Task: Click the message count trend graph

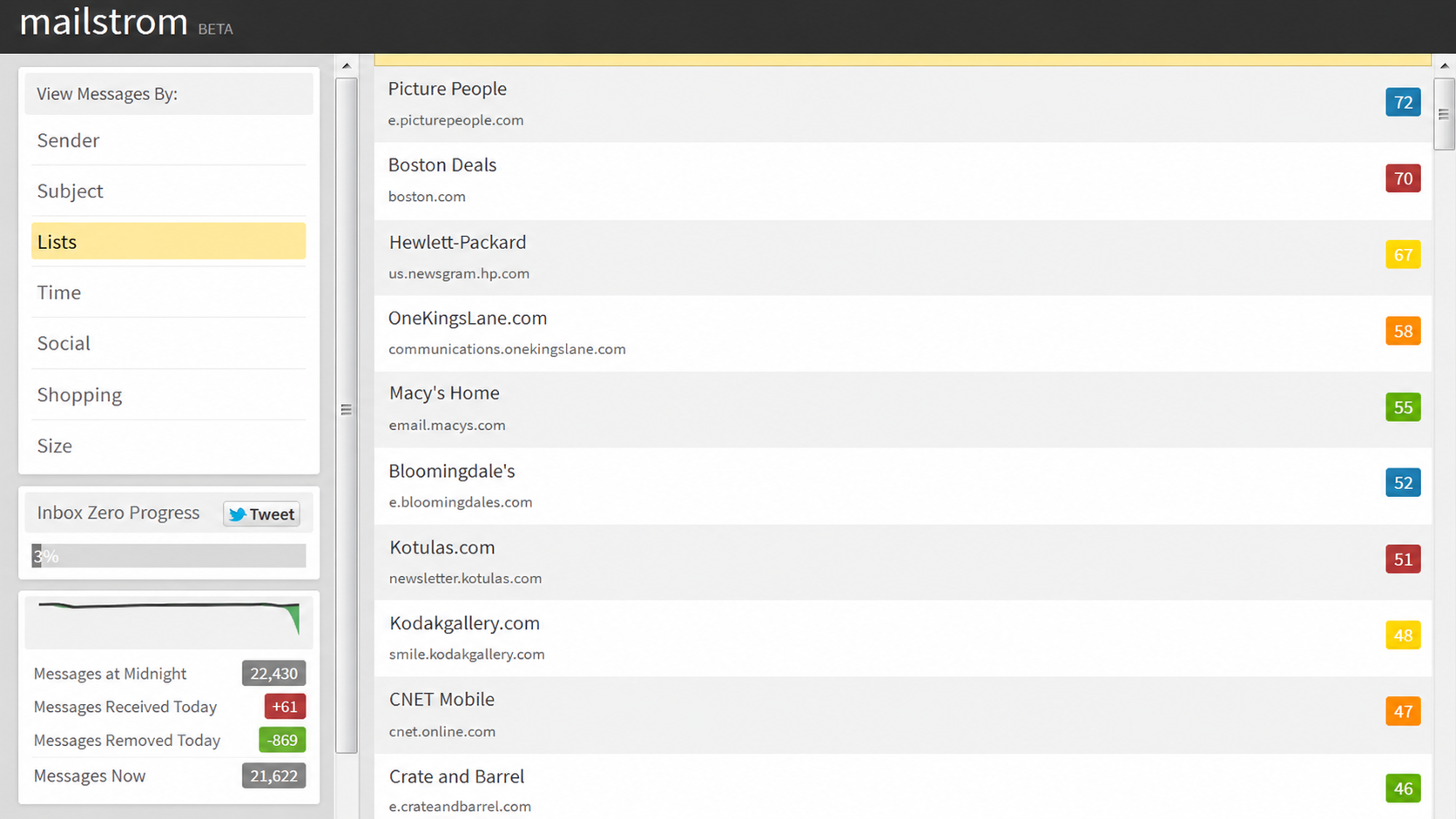Action: click(x=169, y=621)
